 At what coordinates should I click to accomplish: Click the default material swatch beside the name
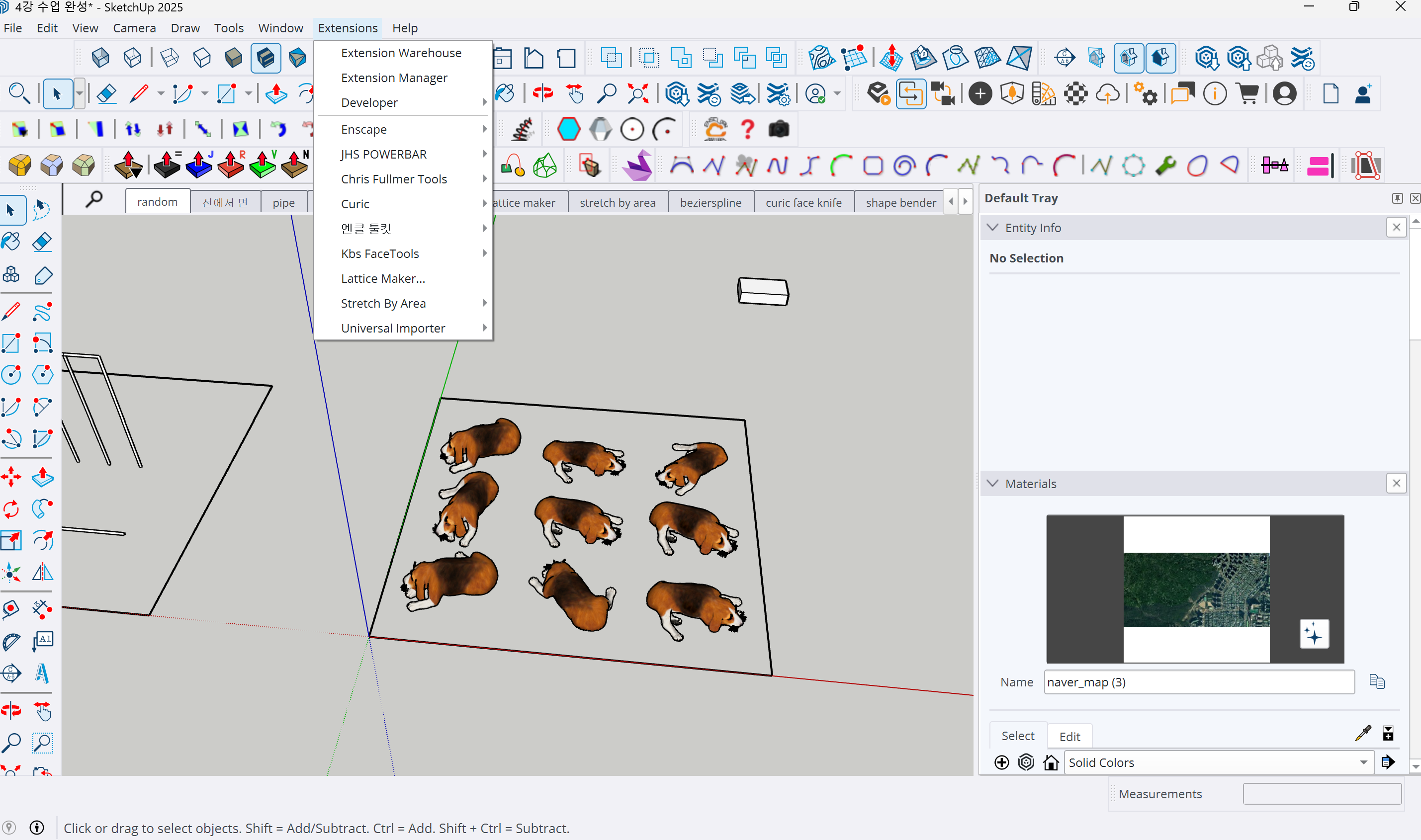[x=1377, y=681]
